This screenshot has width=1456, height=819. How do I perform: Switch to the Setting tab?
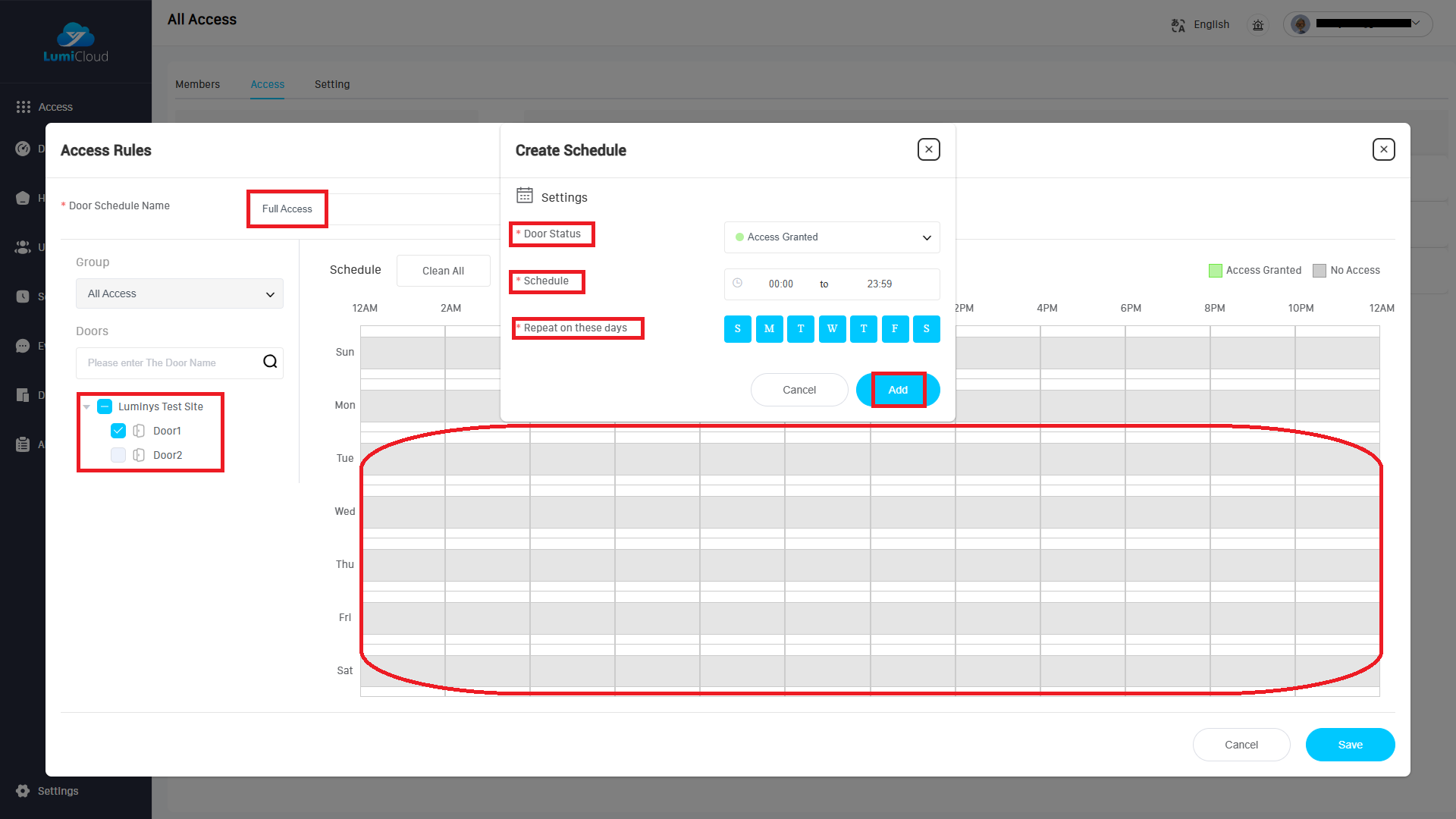(332, 84)
